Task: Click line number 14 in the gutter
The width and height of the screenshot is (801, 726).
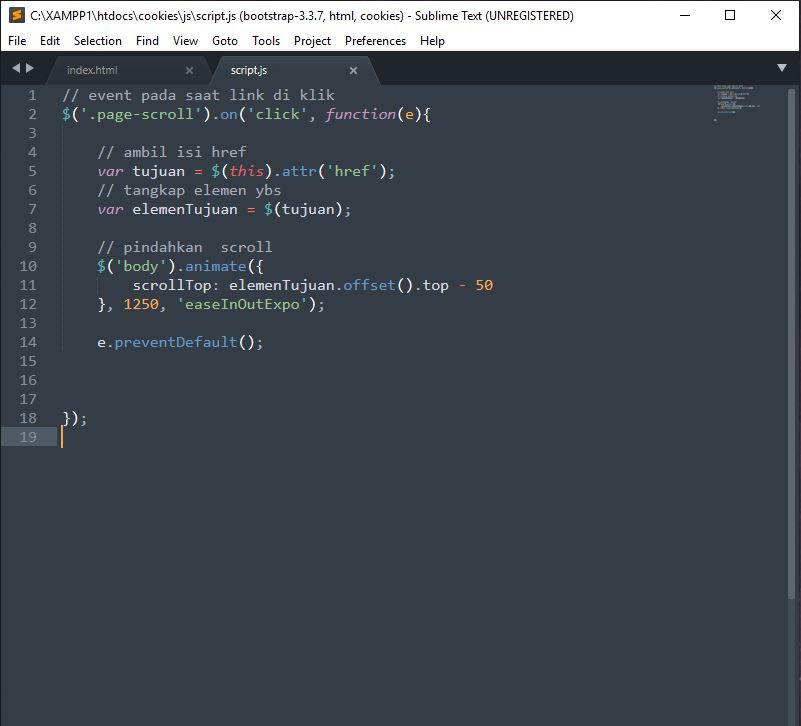Action: 28,342
